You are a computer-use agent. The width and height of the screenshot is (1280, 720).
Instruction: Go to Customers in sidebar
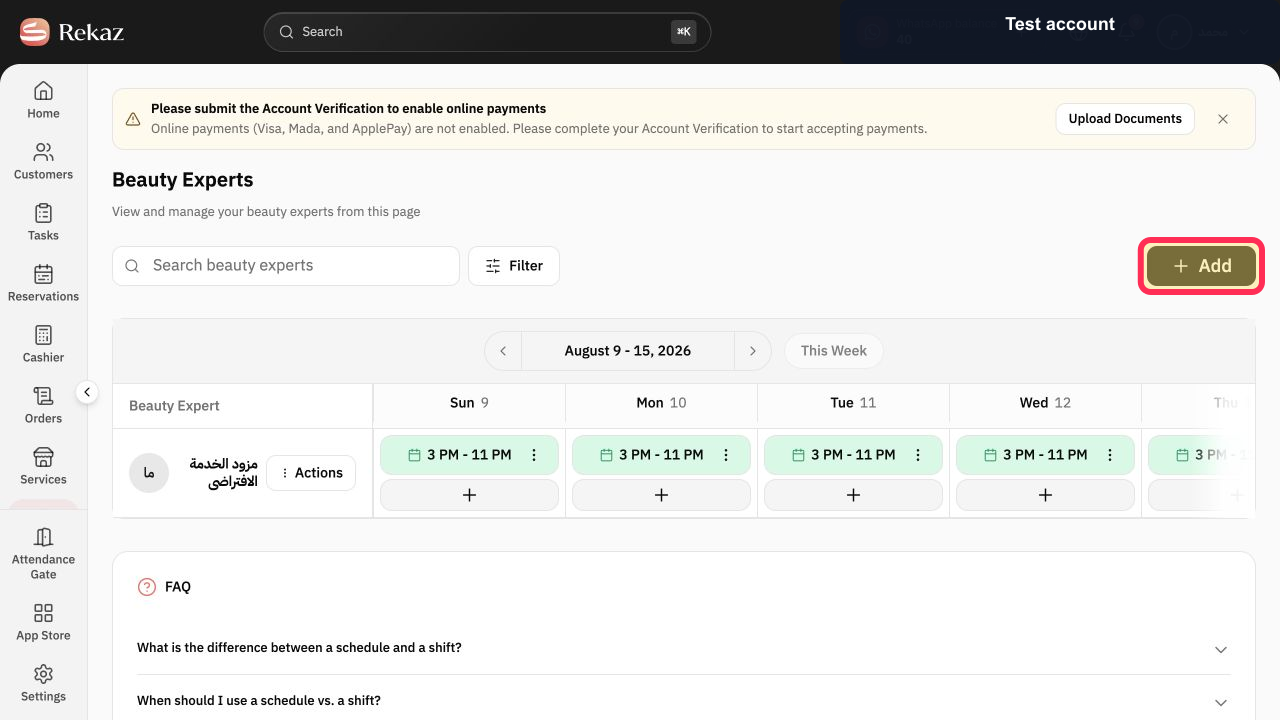click(43, 161)
